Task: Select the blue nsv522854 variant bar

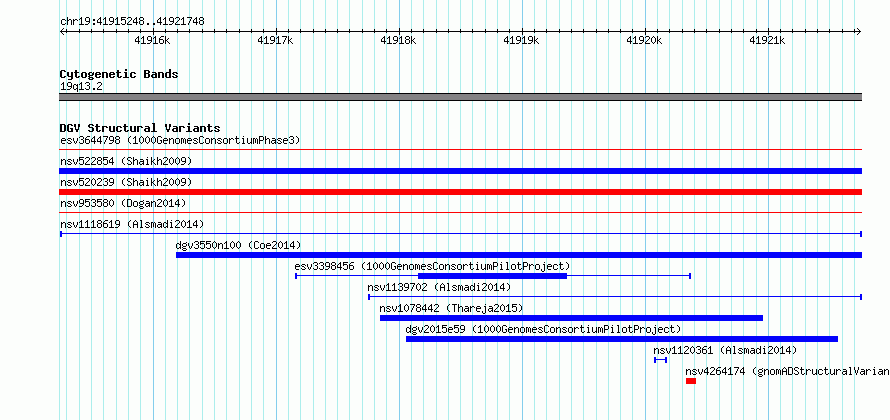Action: click(x=460, y=171)
